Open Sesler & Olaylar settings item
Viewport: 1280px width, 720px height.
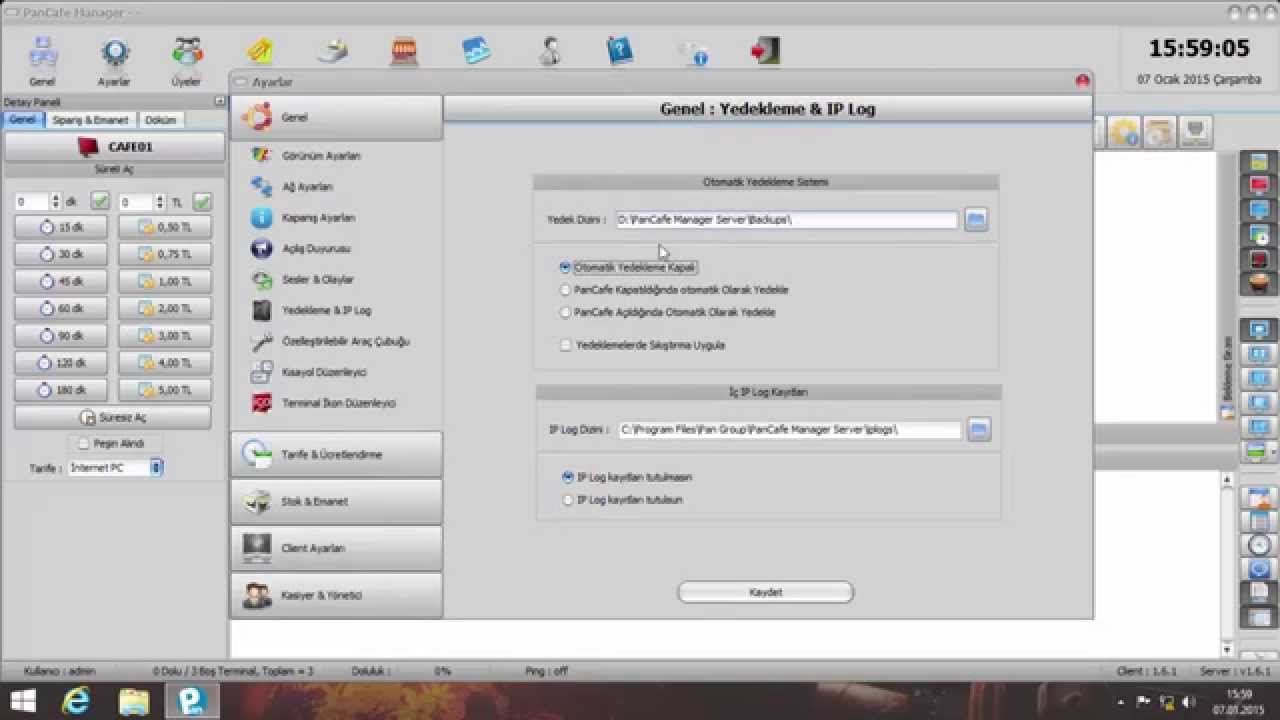[x=316, y=280]
